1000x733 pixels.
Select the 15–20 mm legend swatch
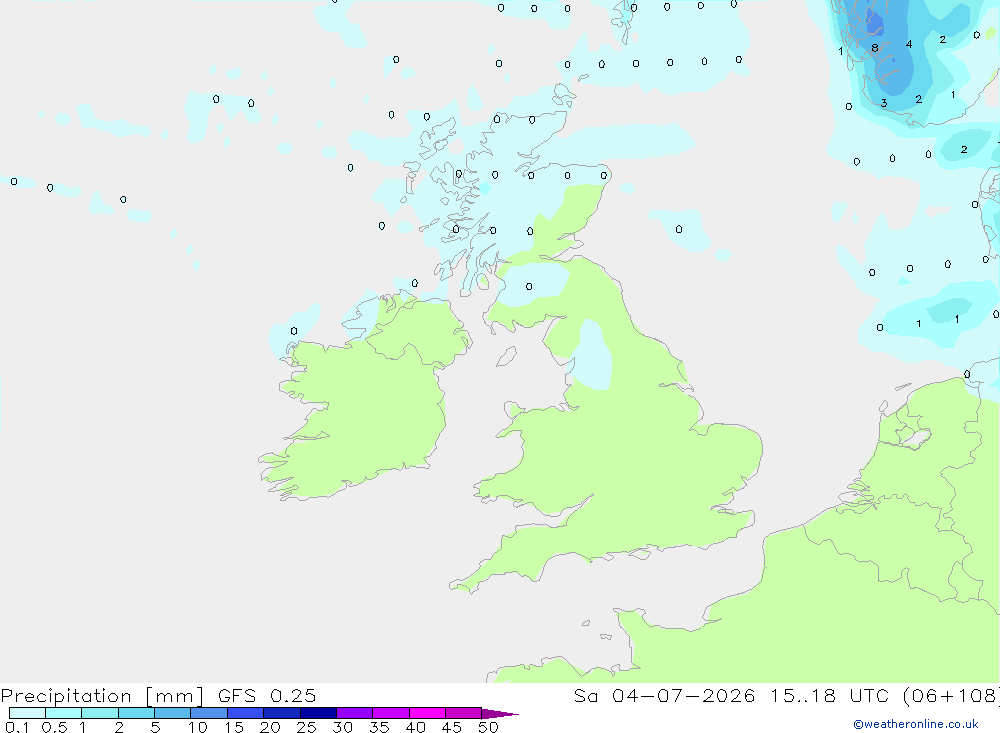(246, 713)
